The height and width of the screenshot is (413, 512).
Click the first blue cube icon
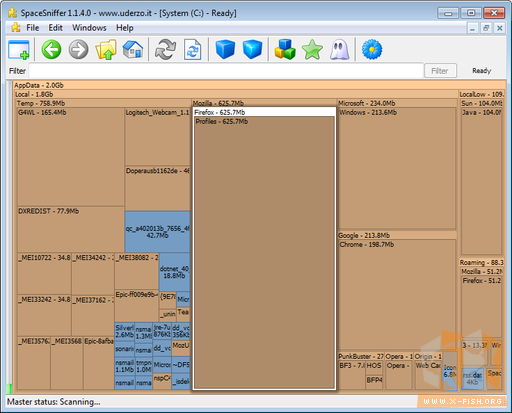[225, 50]
